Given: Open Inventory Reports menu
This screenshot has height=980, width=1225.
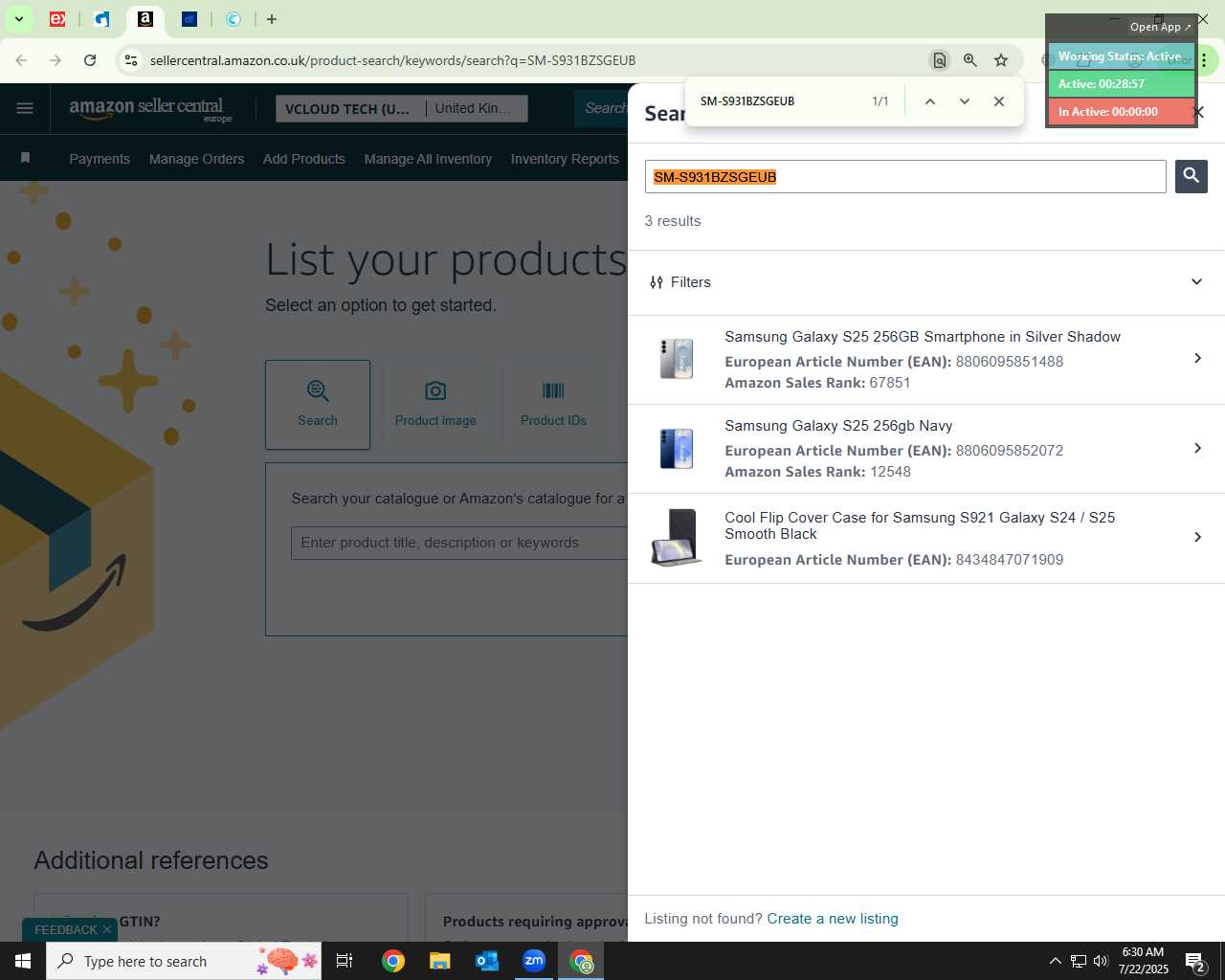Looking at the screenshot, I should [x=565, y=159].
